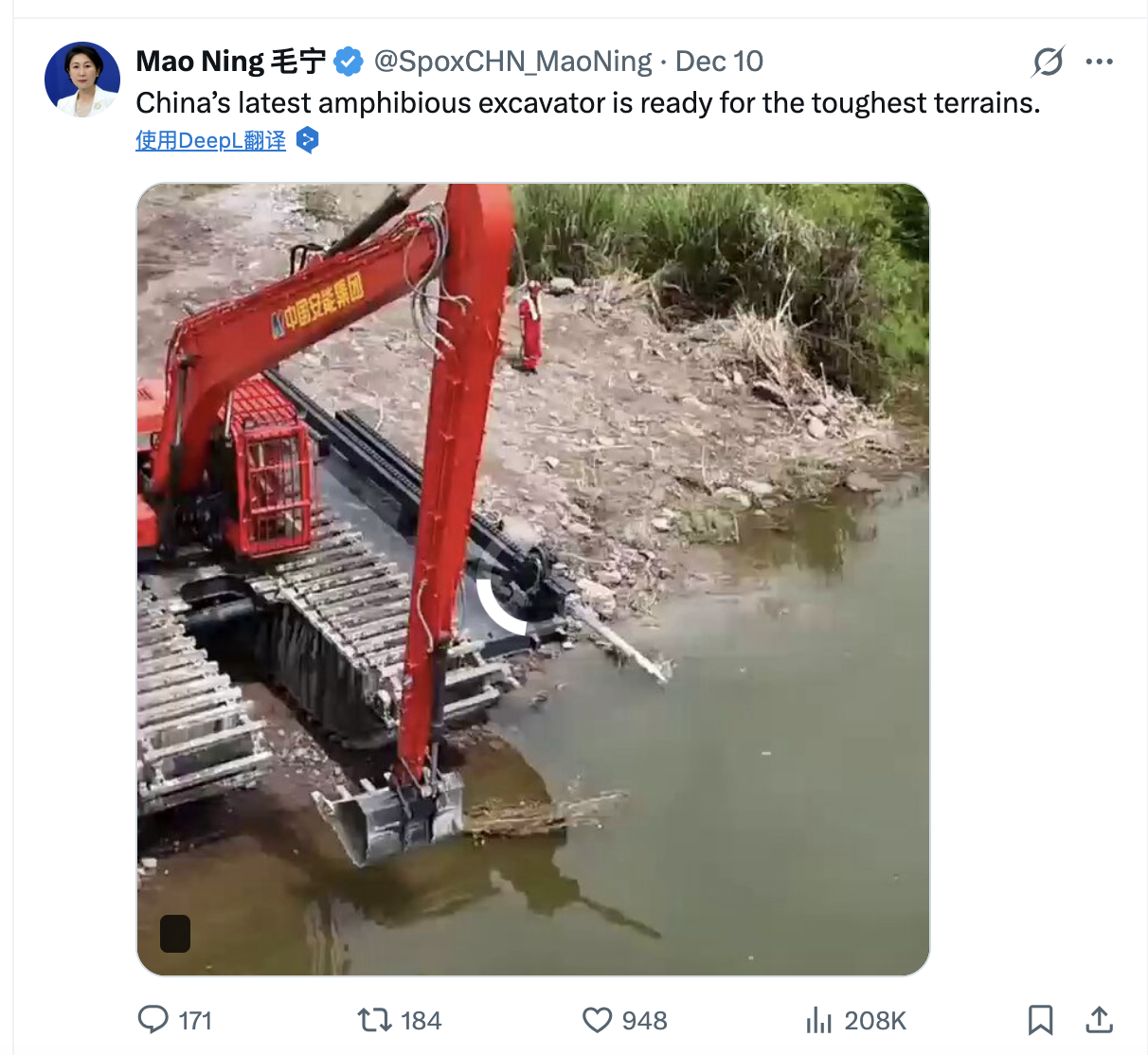Click the repost arrows icon

(376, 1021)
